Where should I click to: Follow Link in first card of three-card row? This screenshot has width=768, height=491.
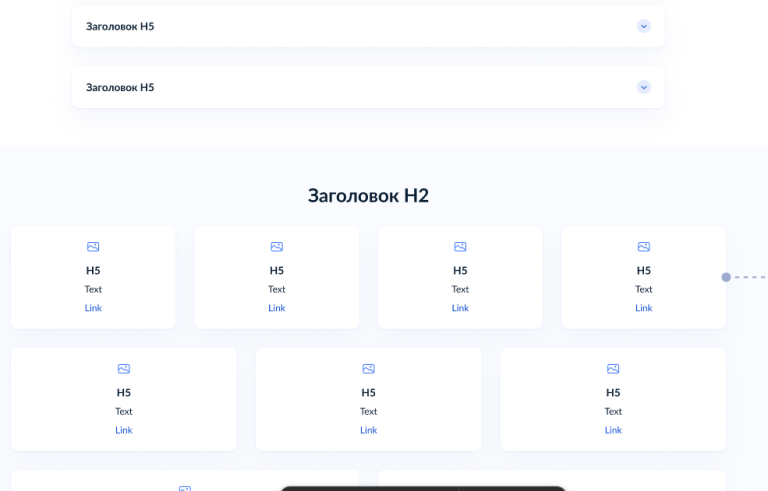[124, 430]
